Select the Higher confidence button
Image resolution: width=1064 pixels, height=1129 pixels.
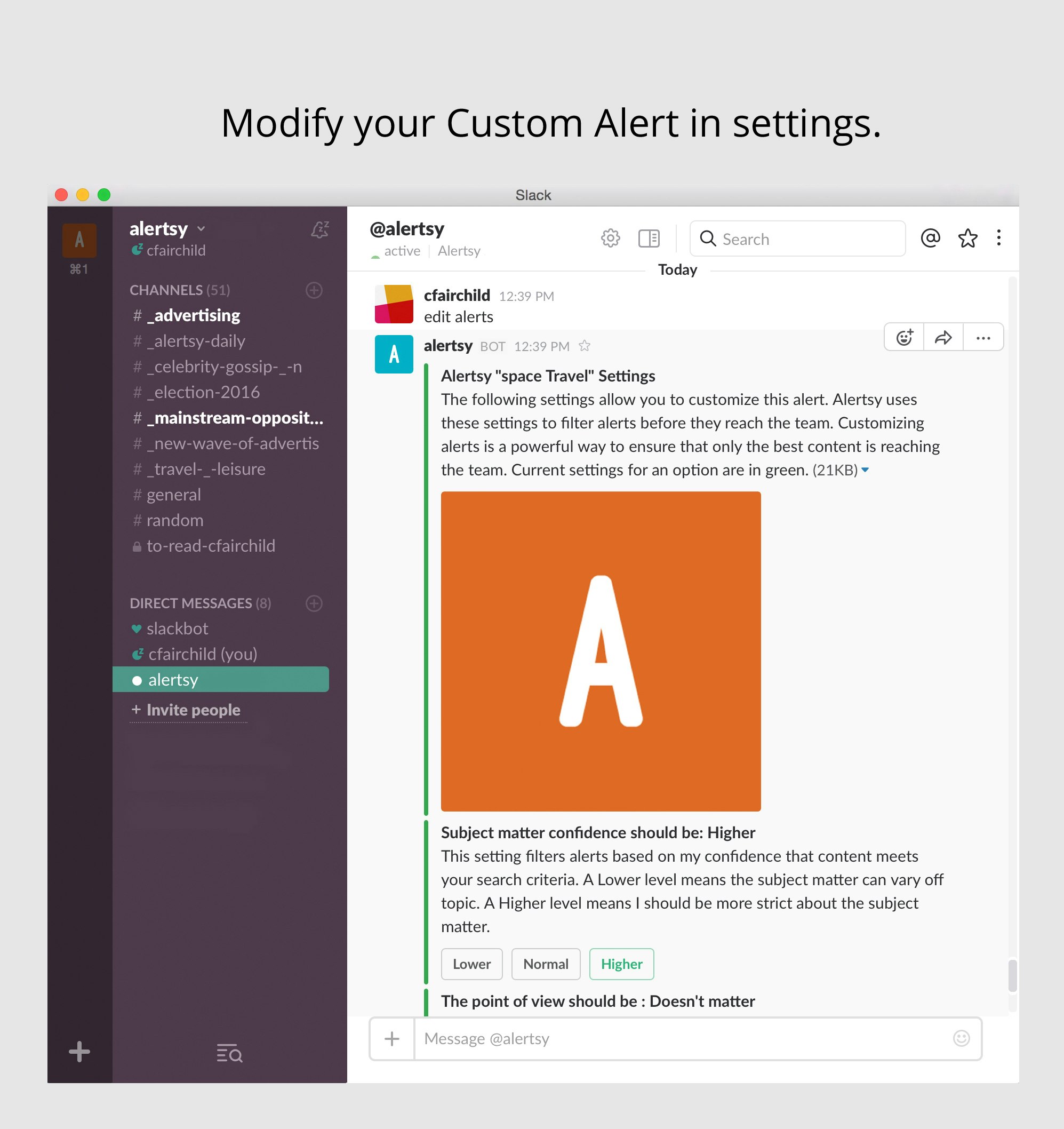coord(621,964)
